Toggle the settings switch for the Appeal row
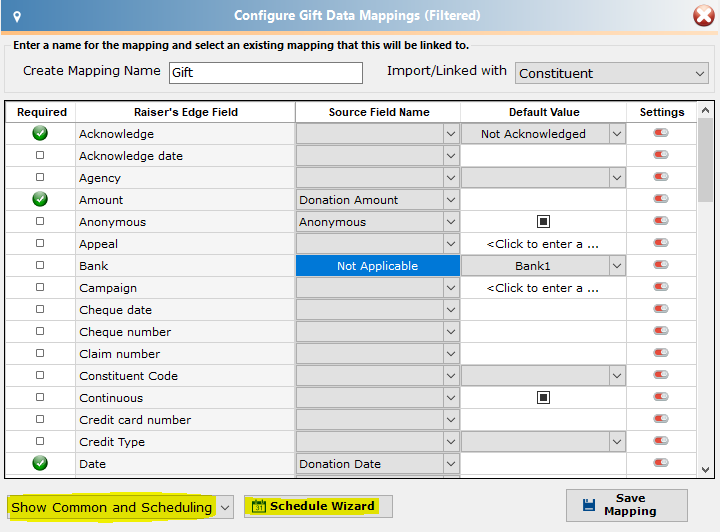The image size is (720, 532). pyautogui.click(x=661, y=243)
